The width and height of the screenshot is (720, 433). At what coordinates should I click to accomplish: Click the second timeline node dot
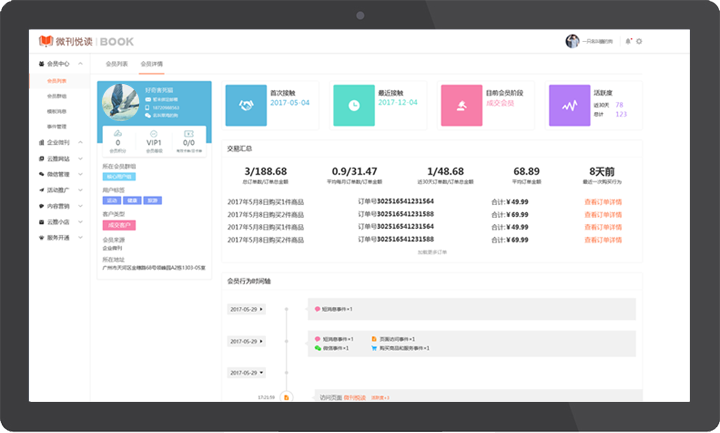[x=286, y=341]
